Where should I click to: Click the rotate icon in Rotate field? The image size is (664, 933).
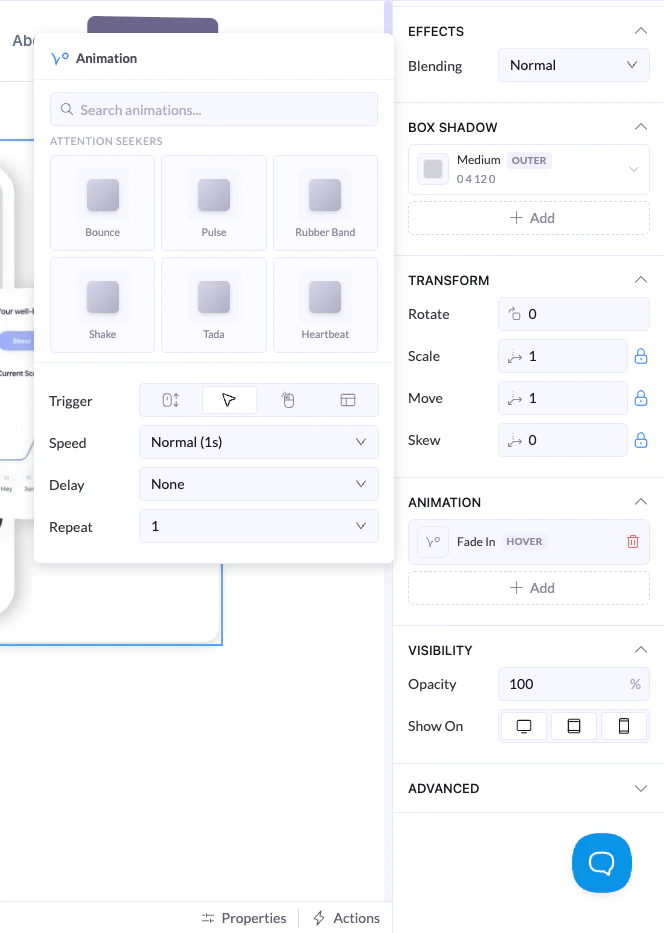pos(514,314)
